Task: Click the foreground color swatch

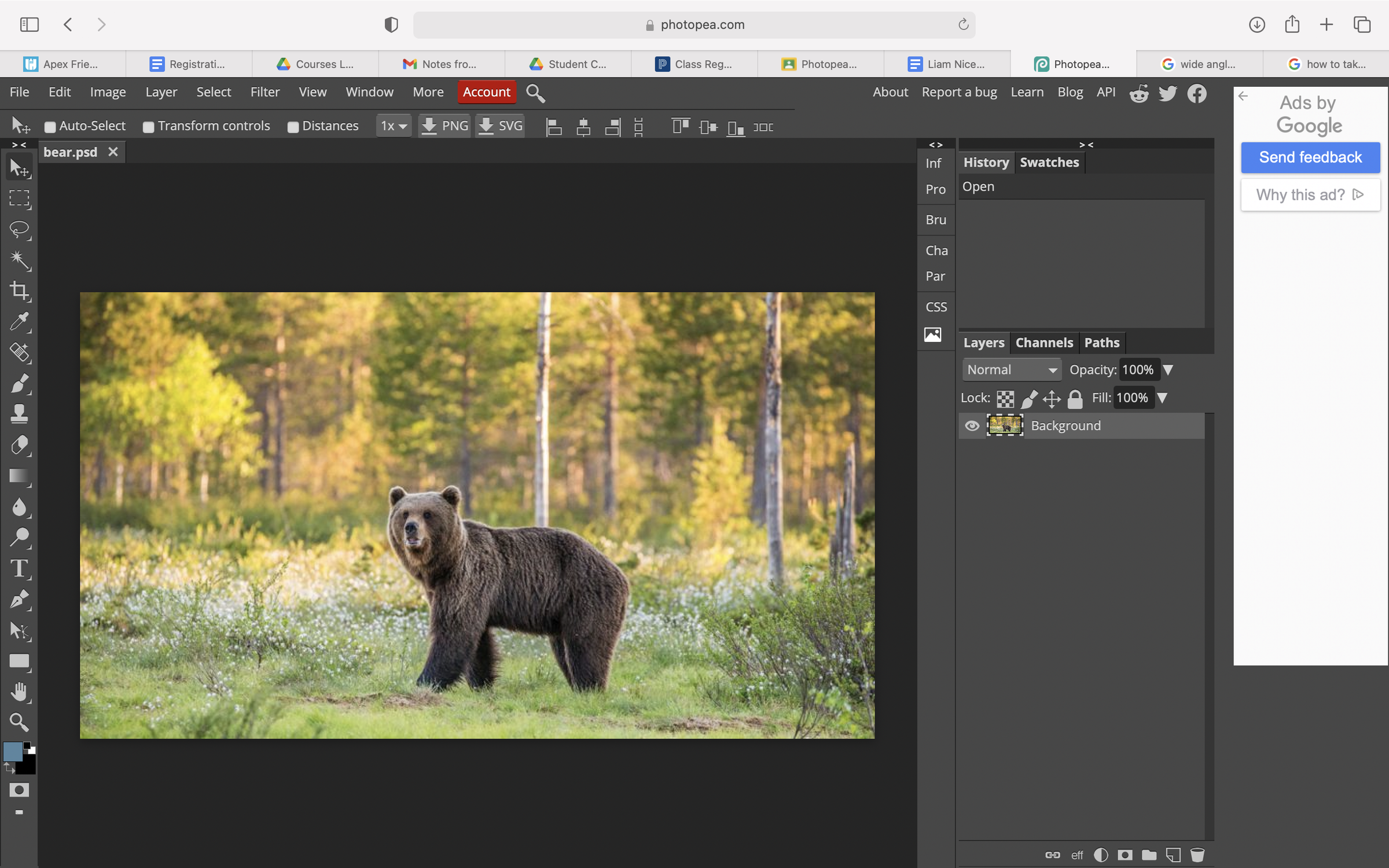Action: click(x=13, y=751)
